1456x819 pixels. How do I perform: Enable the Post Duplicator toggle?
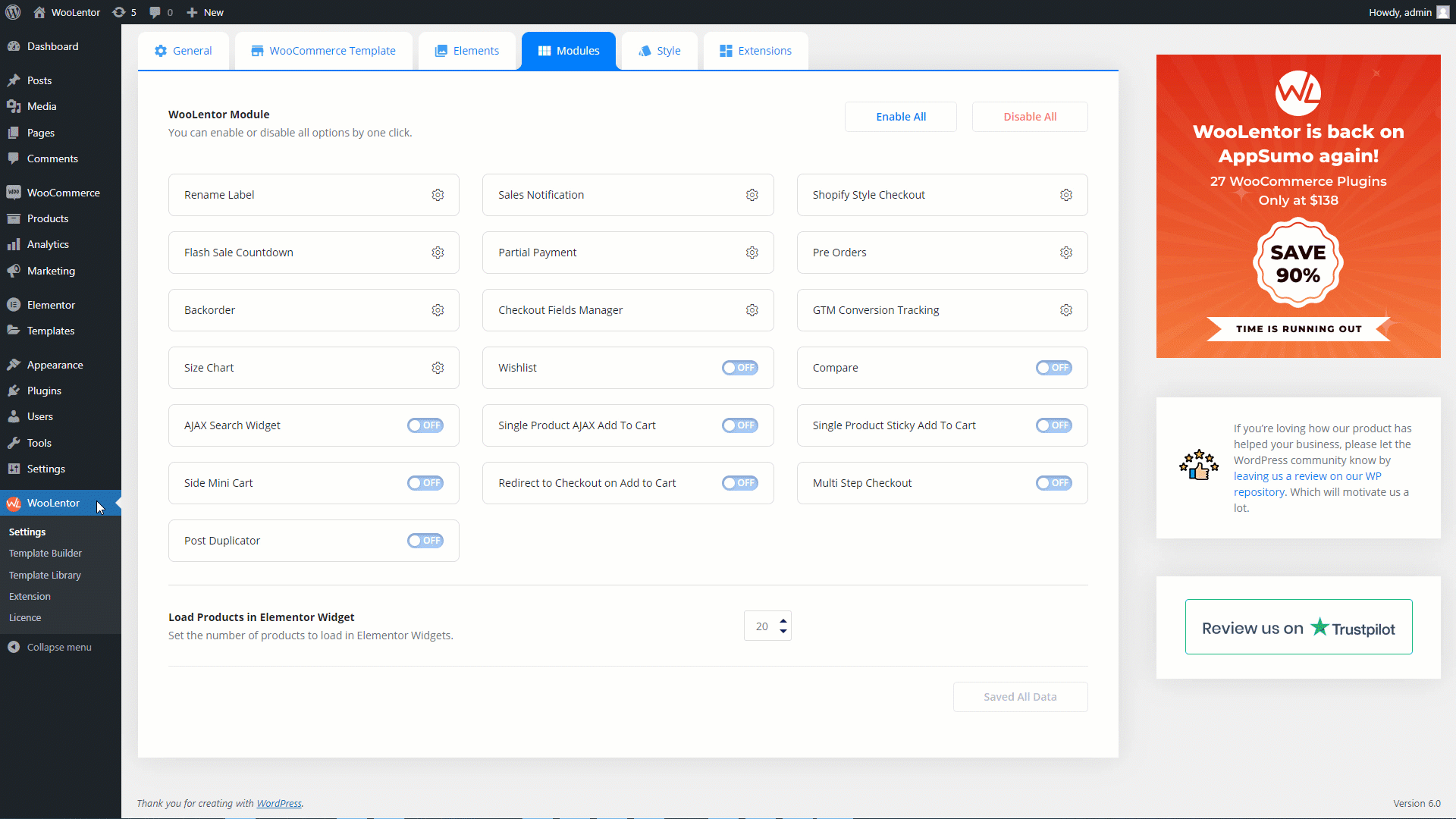coord(425,540)
